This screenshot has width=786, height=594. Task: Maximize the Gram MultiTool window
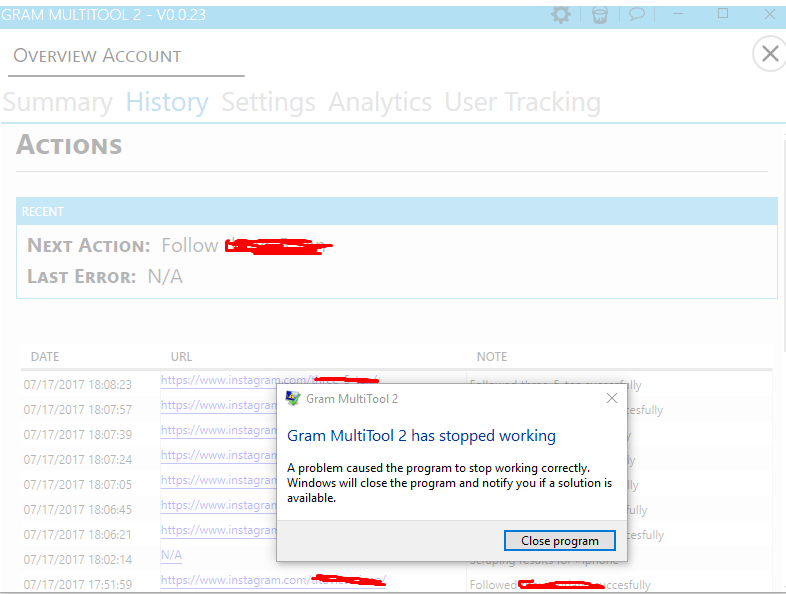[723, 14]
